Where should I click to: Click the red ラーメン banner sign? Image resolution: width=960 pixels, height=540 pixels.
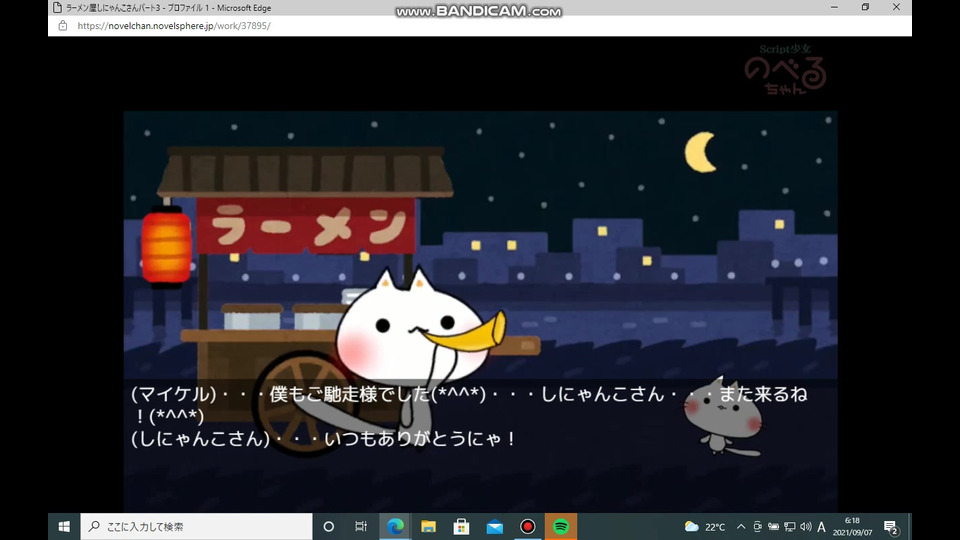coord(306,226)
